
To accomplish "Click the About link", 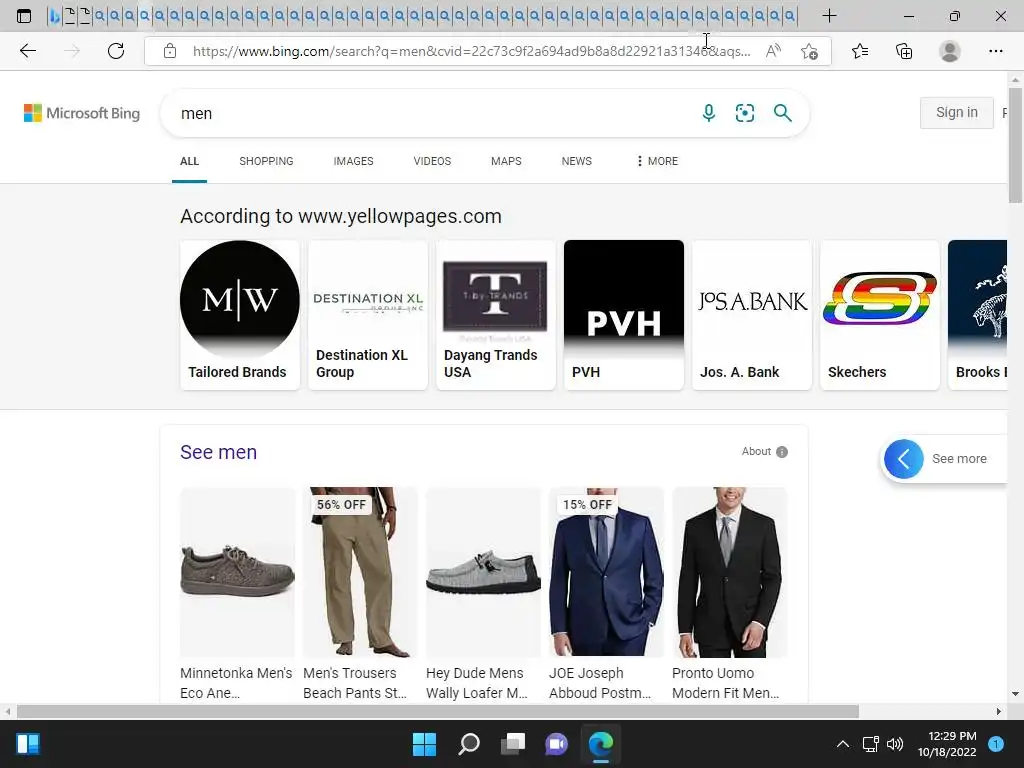I will click(x=756, y=451).
